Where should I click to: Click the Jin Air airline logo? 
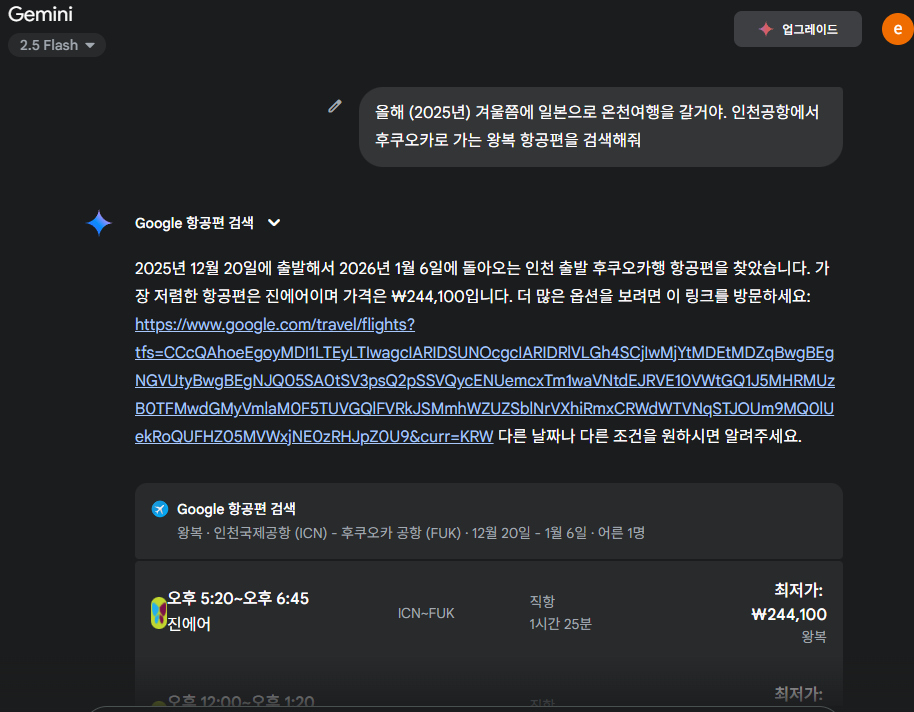pyautogui.click(x=159, y=613)
